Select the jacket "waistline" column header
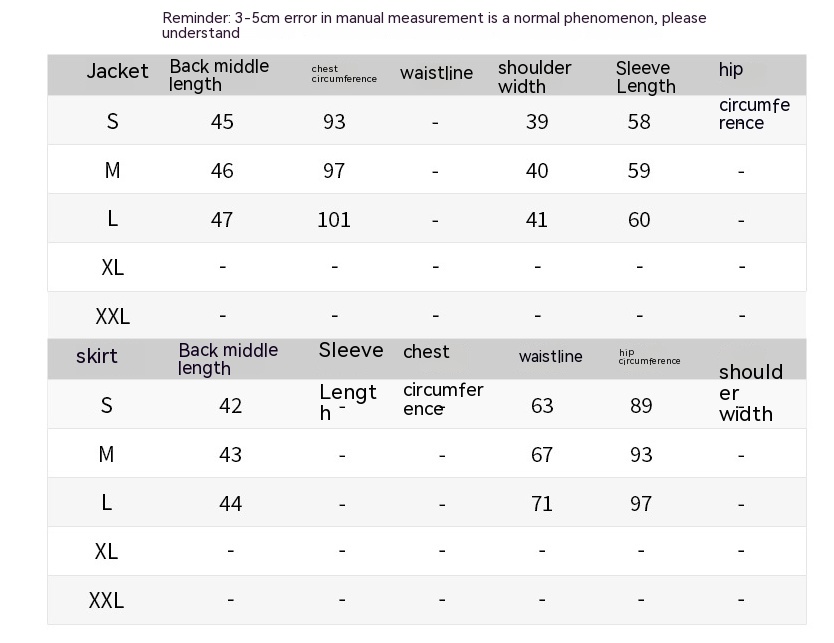Viewport: 834px width, 643px height. (436, 73)
